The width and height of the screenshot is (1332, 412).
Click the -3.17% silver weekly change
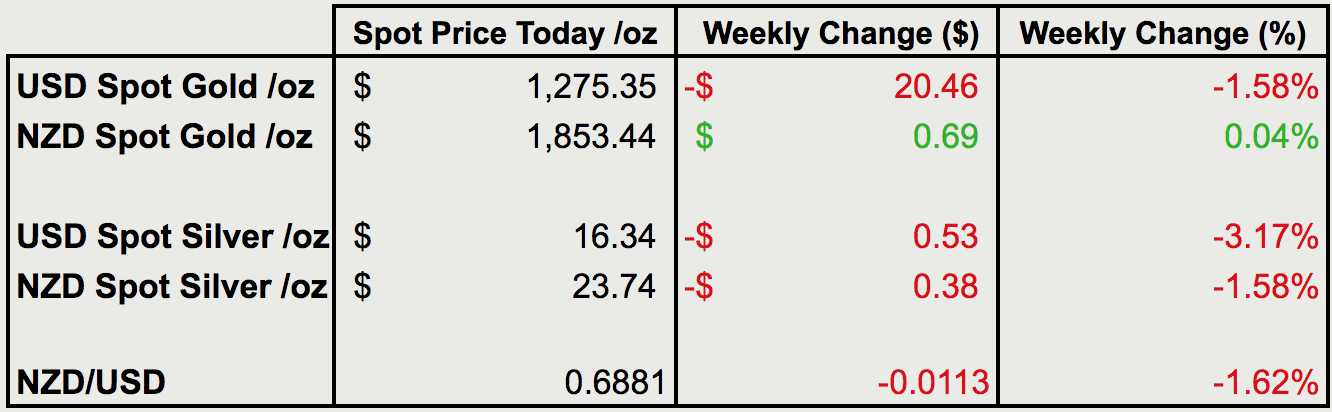[1267, 237]
